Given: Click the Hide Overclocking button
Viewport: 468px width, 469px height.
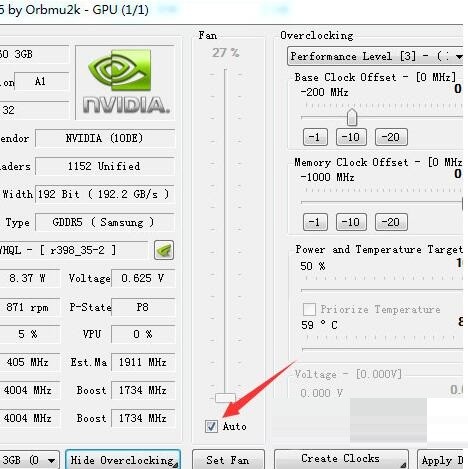Looking at the screenshot, I should (123, 460).
